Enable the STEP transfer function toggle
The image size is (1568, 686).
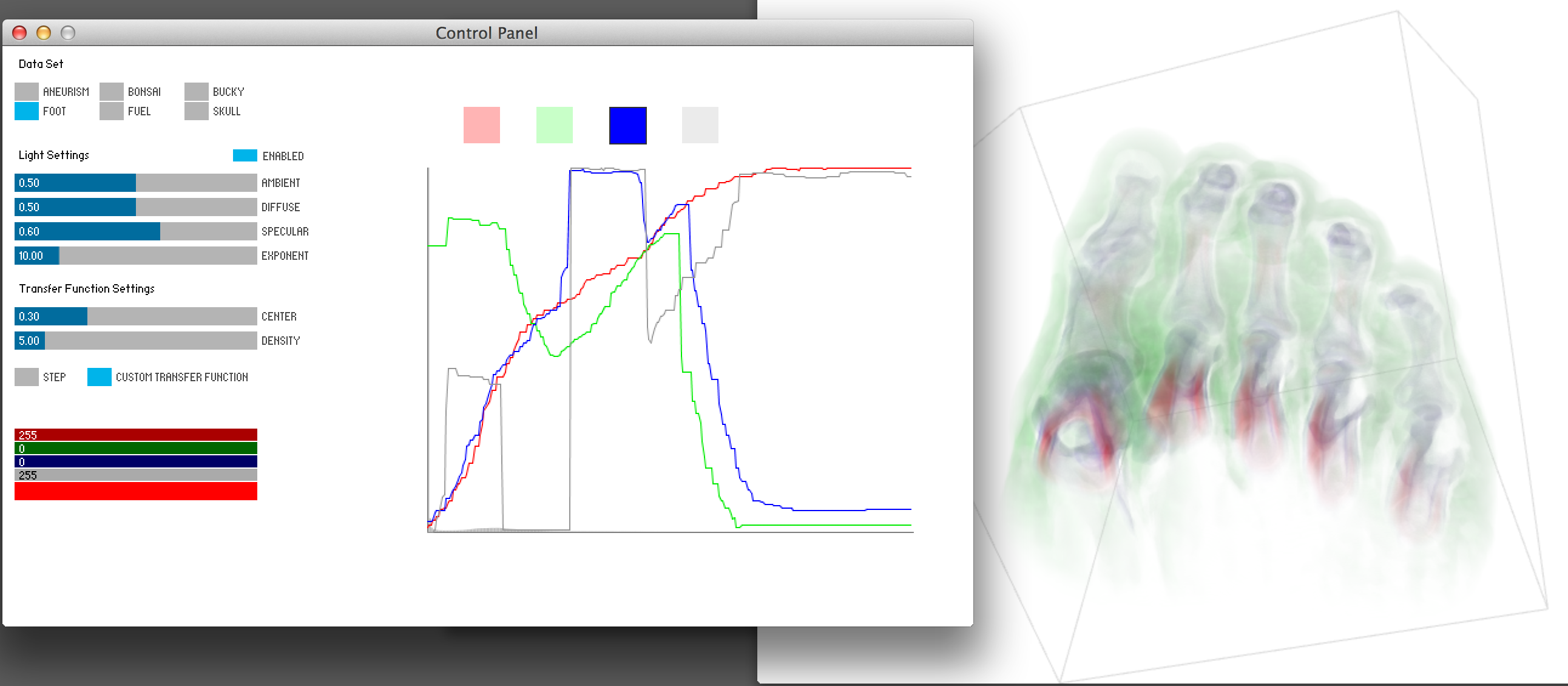point(26,377)
